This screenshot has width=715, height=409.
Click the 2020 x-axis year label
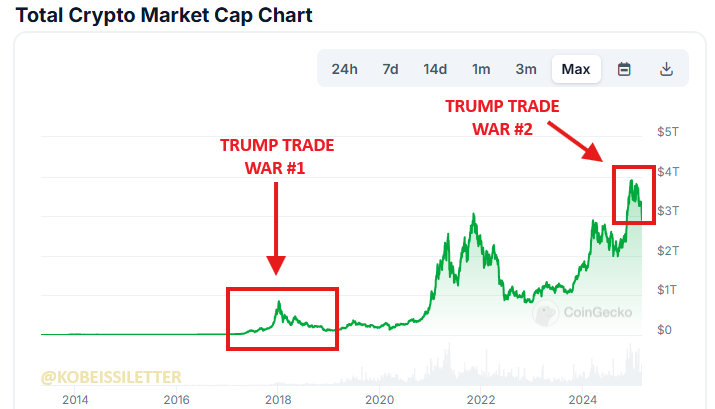click(379, 400)
